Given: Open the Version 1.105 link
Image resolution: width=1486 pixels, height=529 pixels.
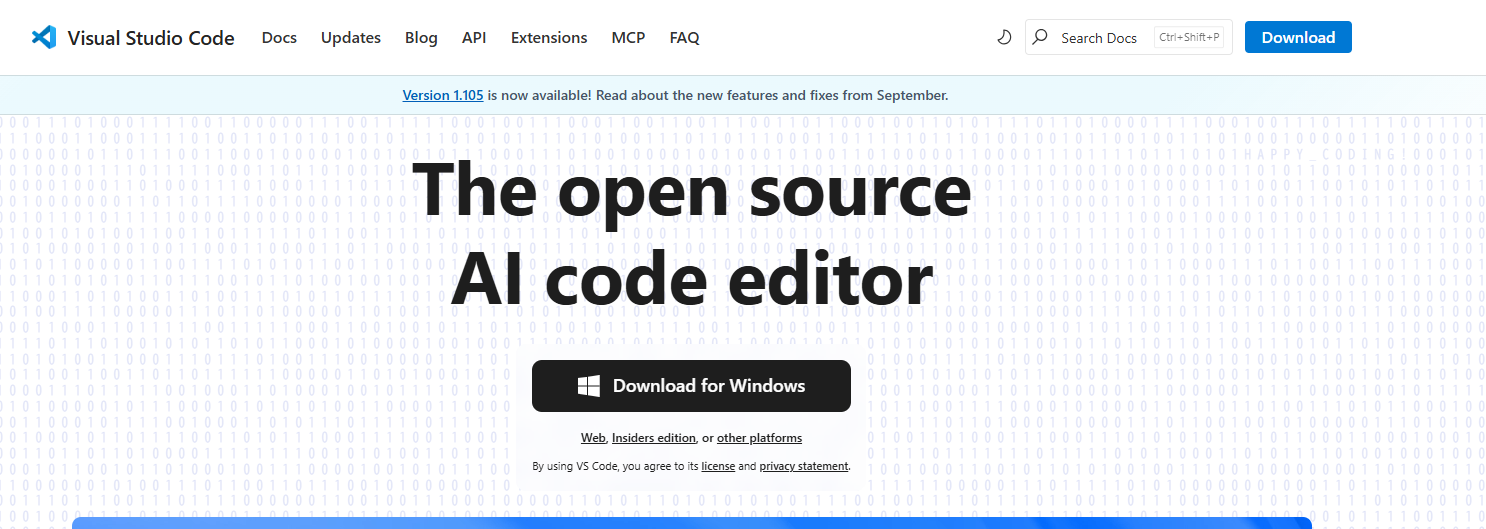Looking at the screenshot, I should pos(443,96).
